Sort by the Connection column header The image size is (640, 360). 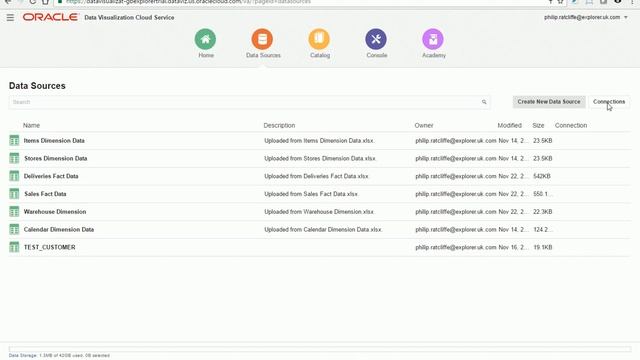pyautogui.click(x=571, y=125)
